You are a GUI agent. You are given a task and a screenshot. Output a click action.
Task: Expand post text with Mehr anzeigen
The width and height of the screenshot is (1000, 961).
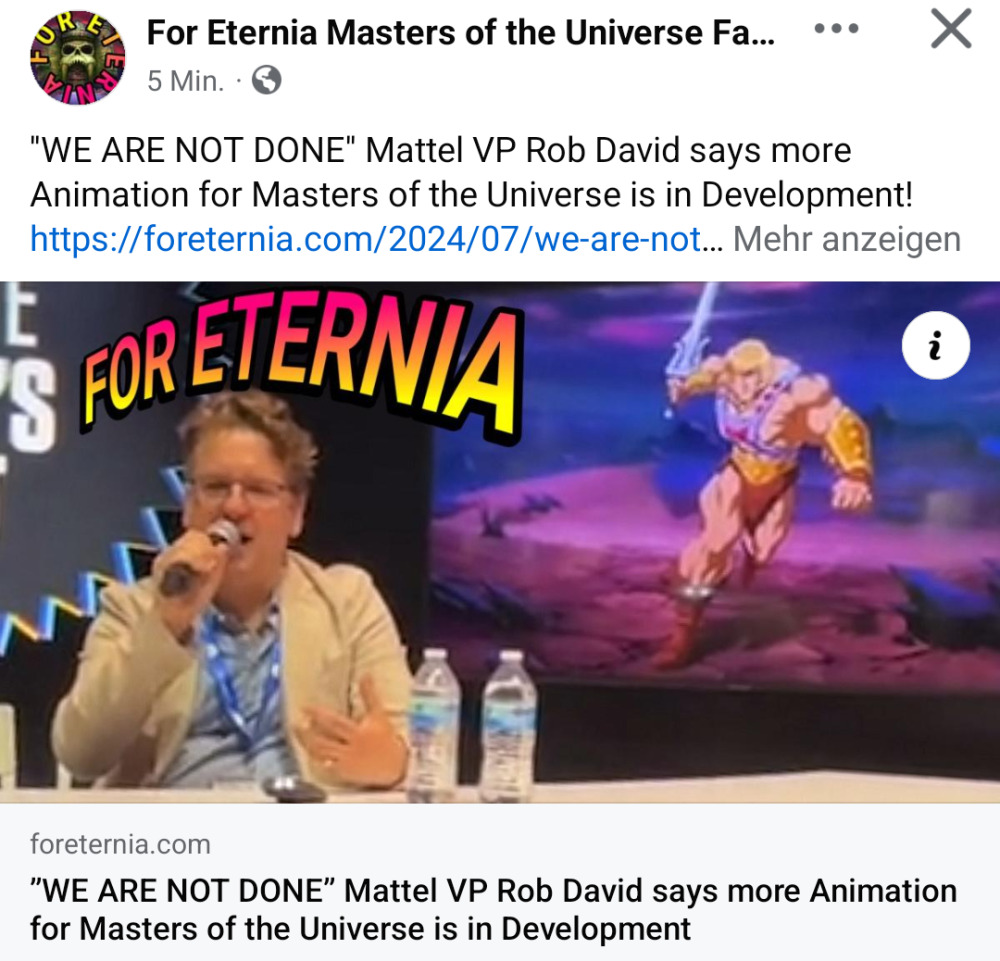tap(846, 240)
